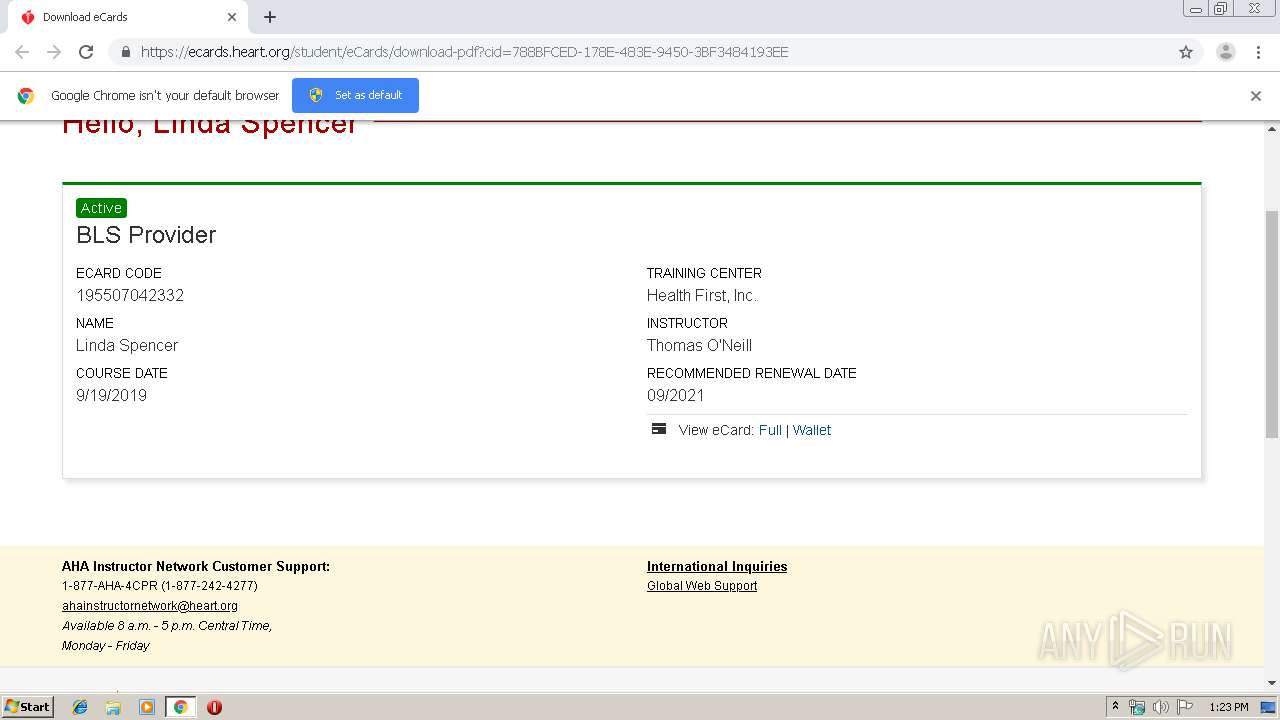Open the Windows Start menu
The width and height of the screenshot is (1280, 720).
[x=27, y=707]
